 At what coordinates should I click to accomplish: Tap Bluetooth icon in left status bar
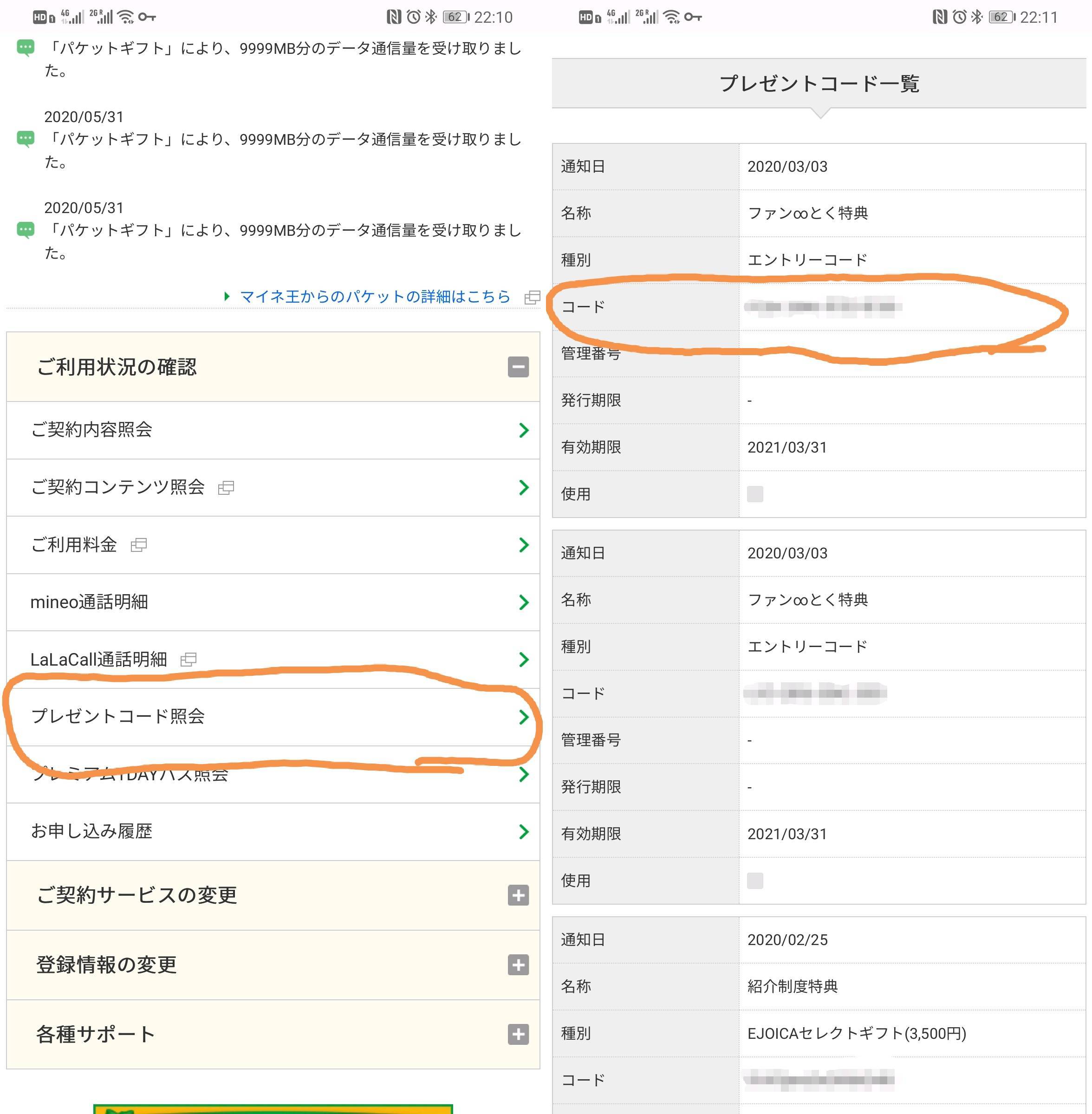tap(431, 17)
